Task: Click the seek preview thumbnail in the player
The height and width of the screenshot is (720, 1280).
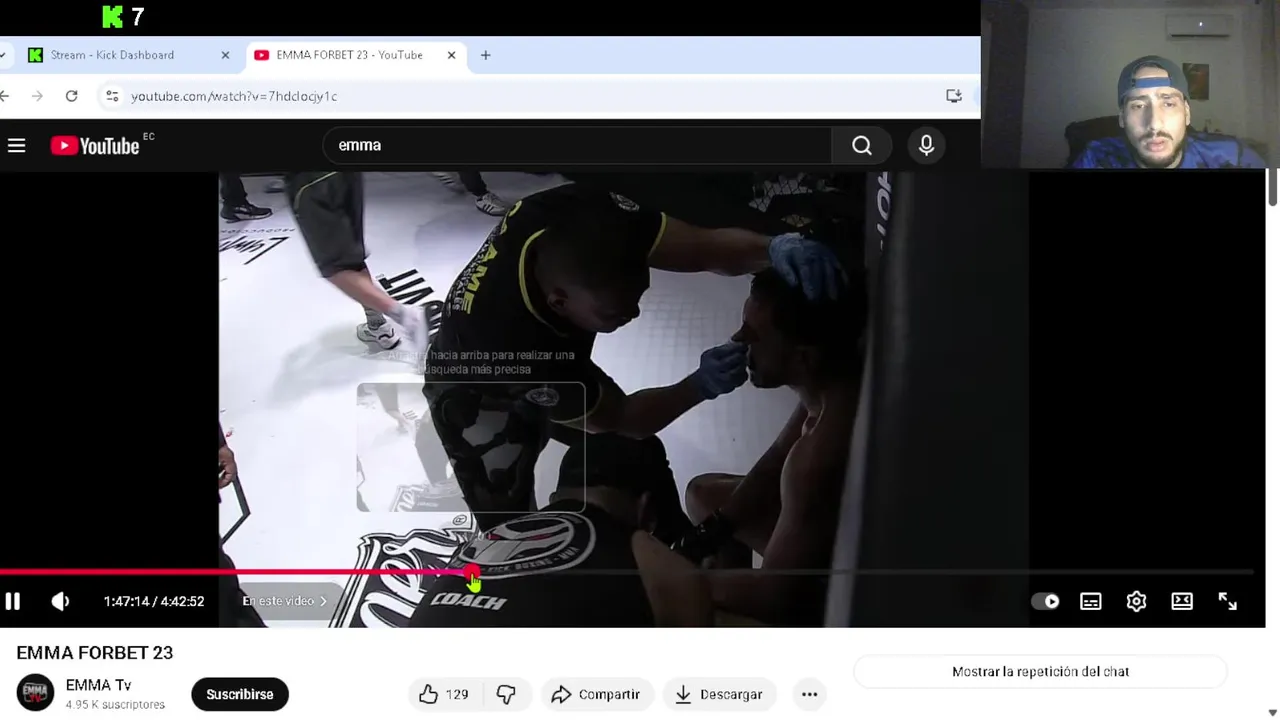Action: coord(471,447)
